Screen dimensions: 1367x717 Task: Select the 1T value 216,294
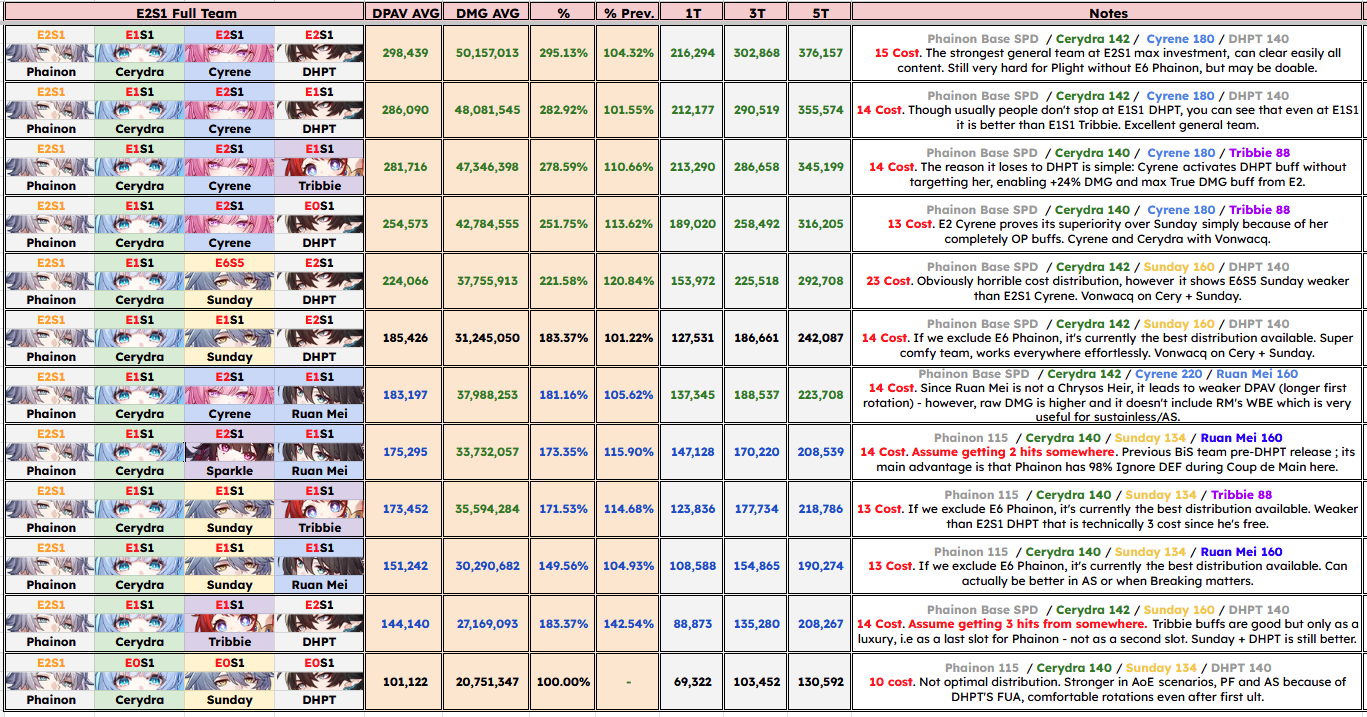tap(693, 53)
